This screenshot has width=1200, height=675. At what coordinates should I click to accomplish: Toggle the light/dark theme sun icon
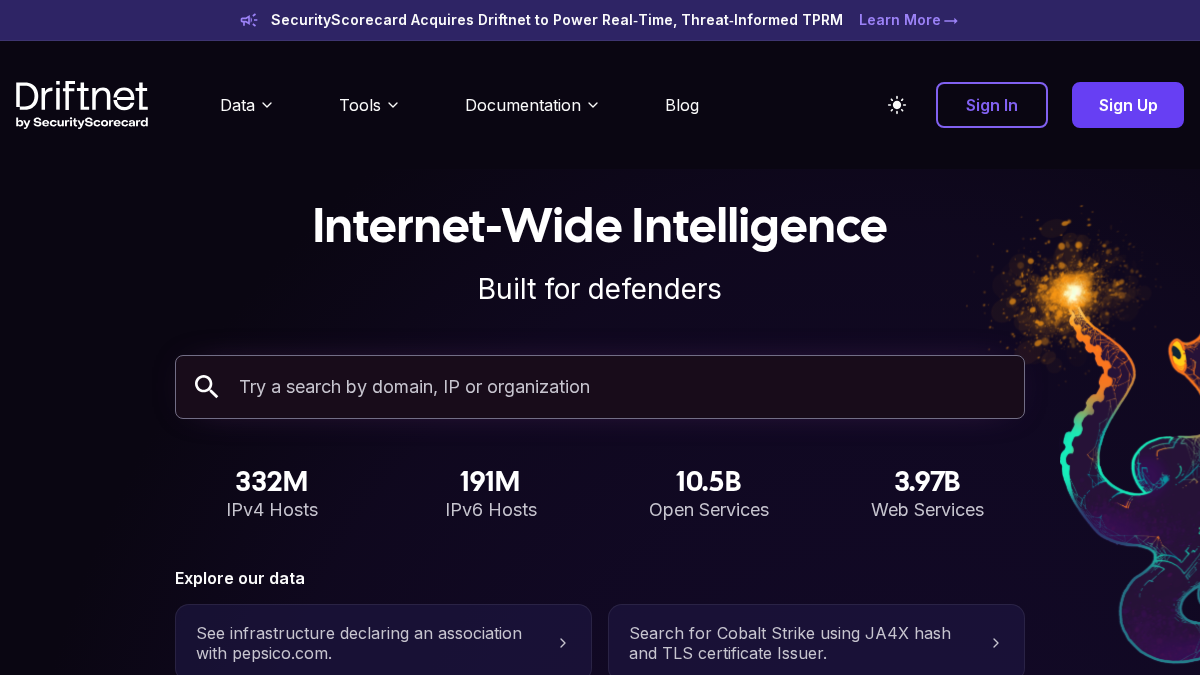point(897,105)
